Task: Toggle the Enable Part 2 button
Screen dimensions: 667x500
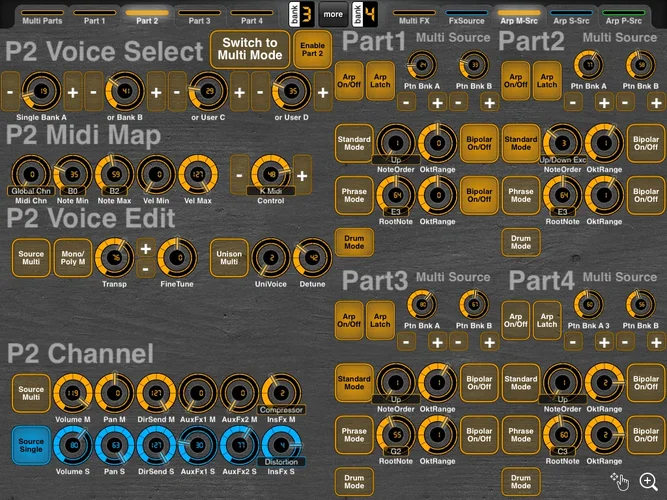Action: coord(312,49)
